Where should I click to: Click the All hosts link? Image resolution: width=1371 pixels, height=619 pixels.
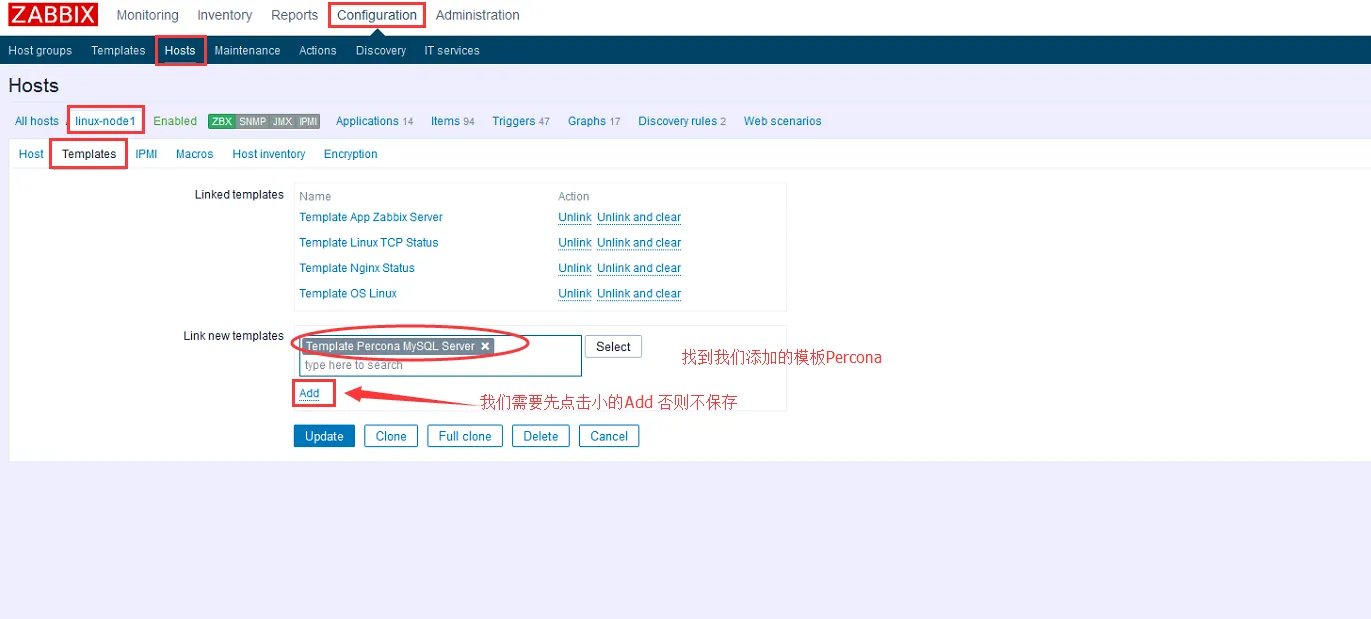coord(37,121)
